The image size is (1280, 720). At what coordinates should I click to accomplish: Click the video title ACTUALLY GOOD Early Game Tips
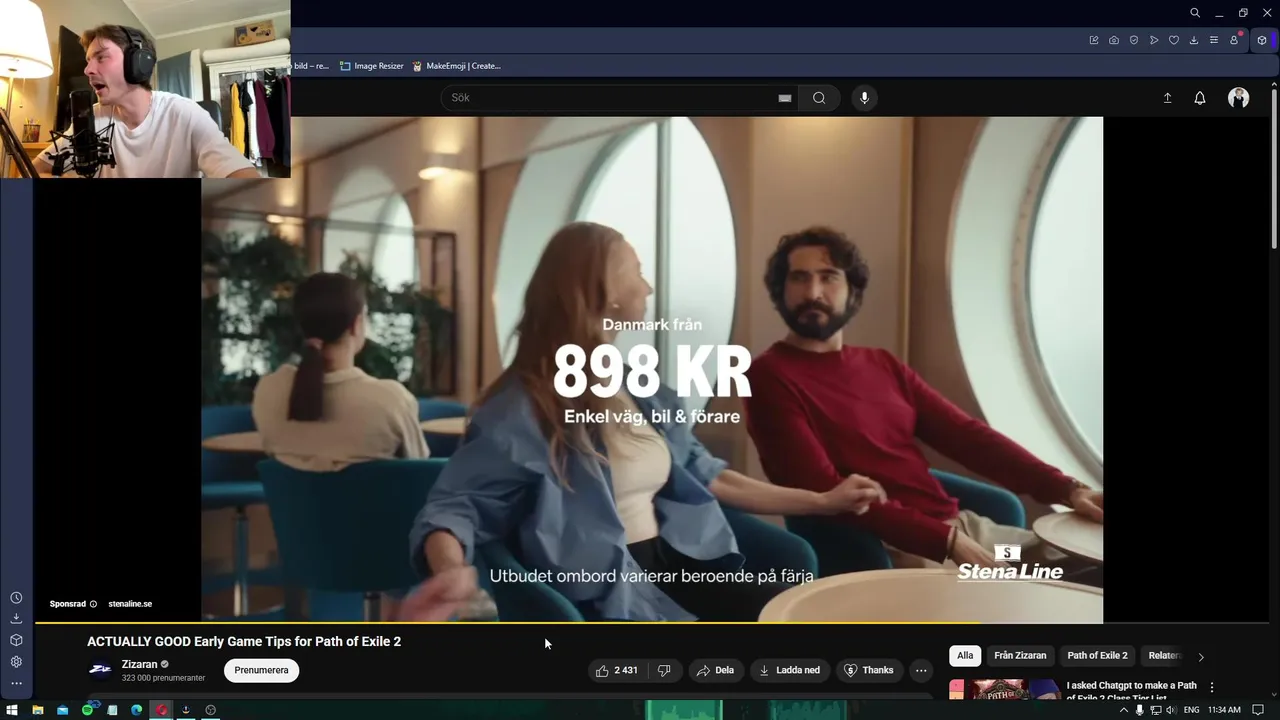(x=244, y=641)
